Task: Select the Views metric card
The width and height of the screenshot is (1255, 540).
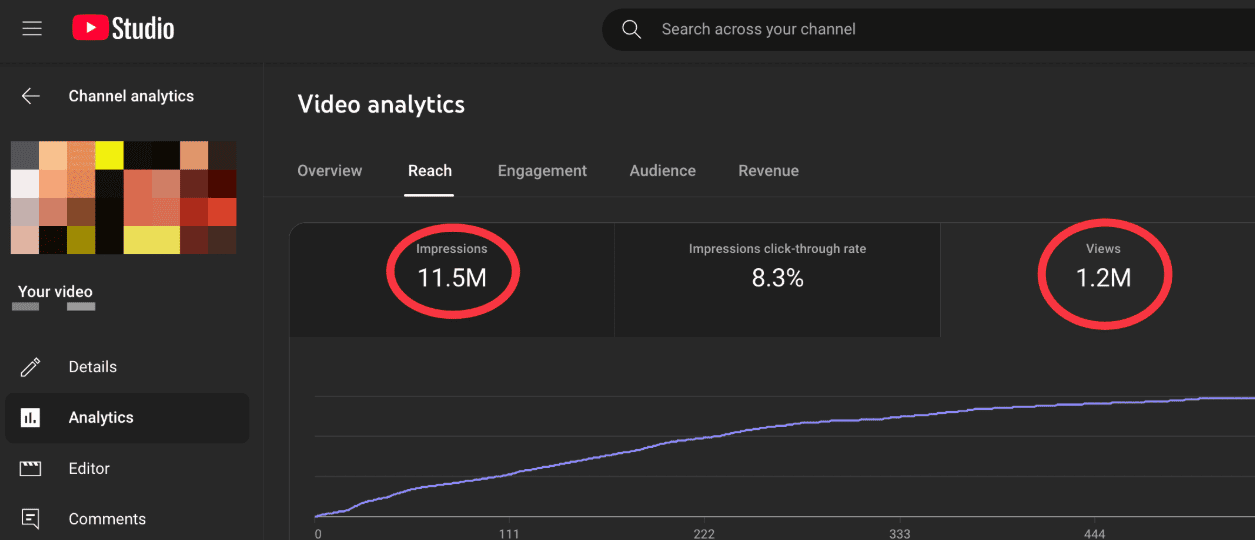Action: coord(1103,268)
